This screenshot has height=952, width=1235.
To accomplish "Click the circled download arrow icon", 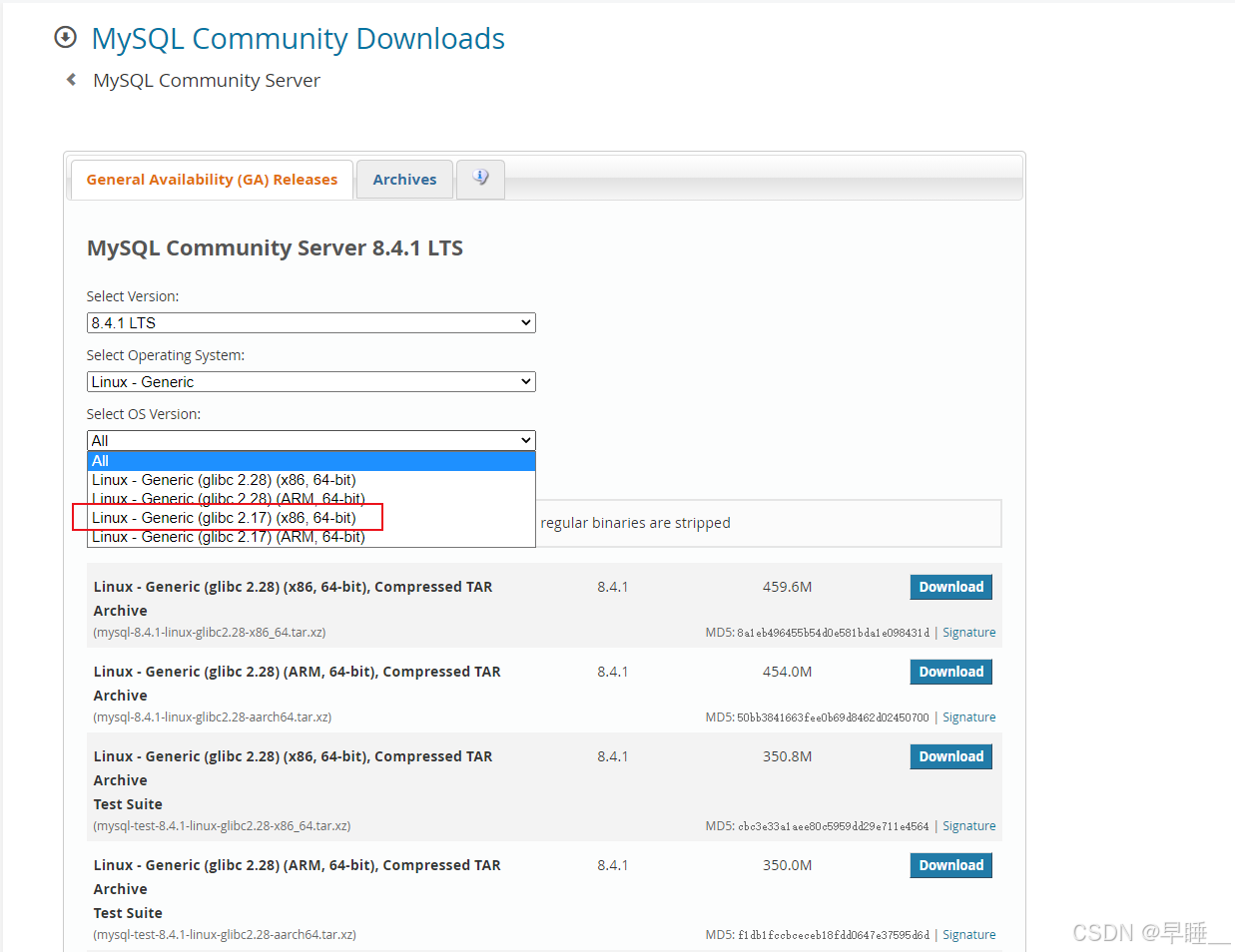I will (x=65, y=37).
